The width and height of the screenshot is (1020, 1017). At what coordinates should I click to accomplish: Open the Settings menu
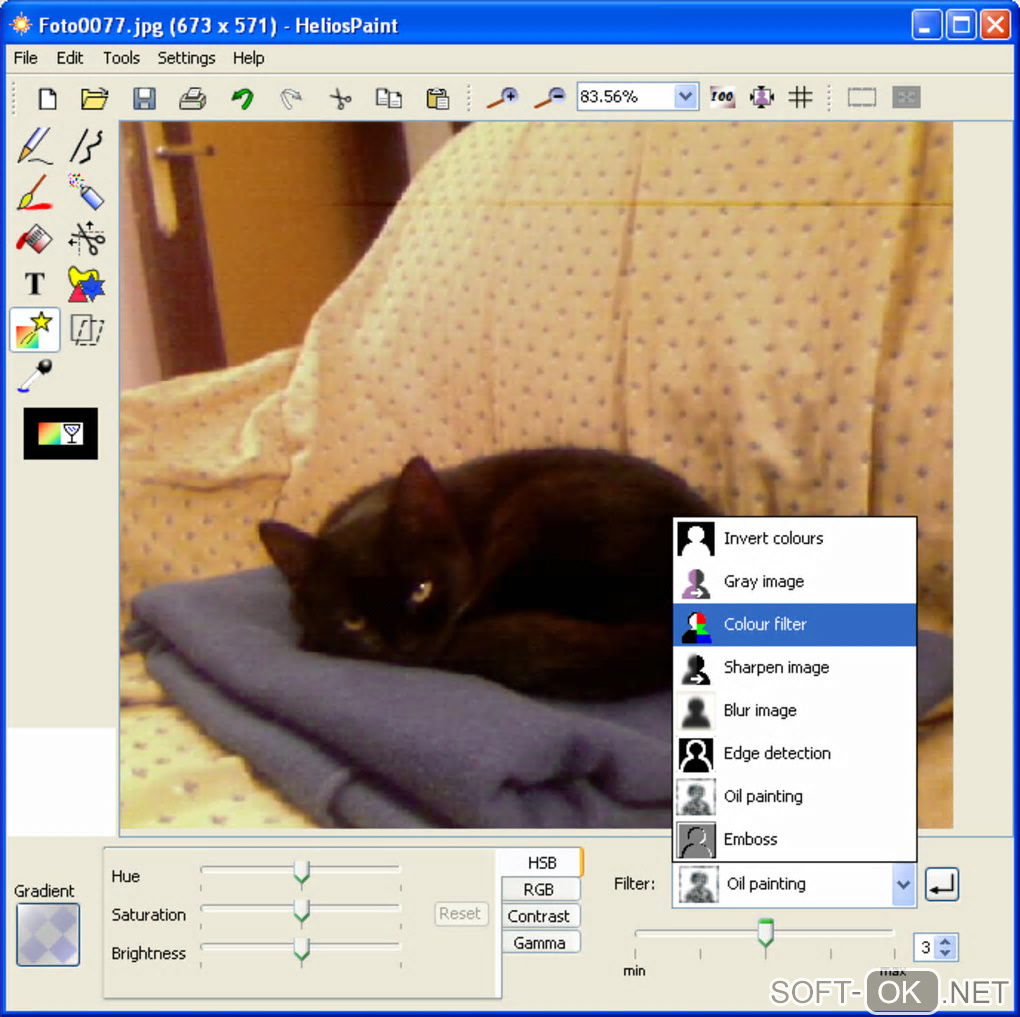pyautogui.click(x=186, y=58)
